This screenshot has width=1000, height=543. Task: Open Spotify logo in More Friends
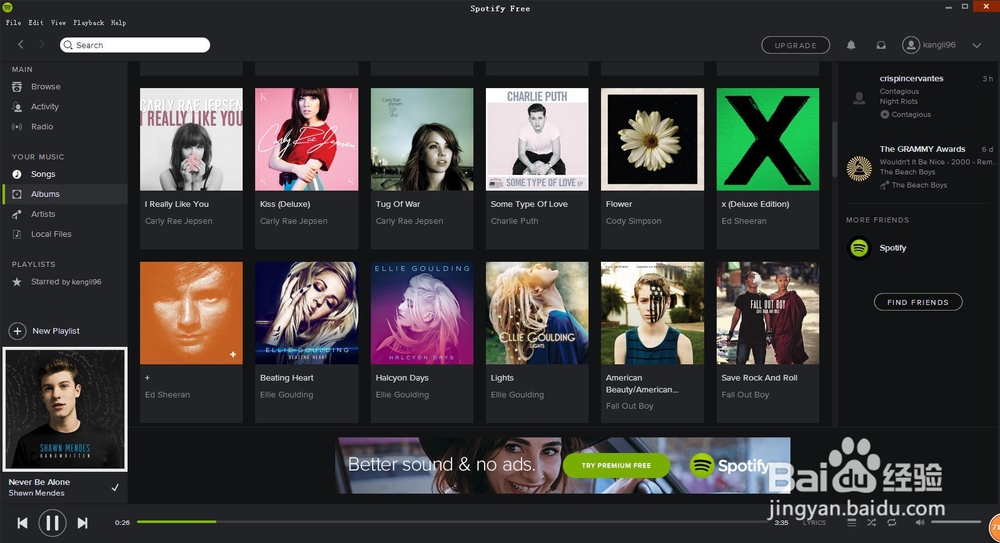(x=859, y=248)
